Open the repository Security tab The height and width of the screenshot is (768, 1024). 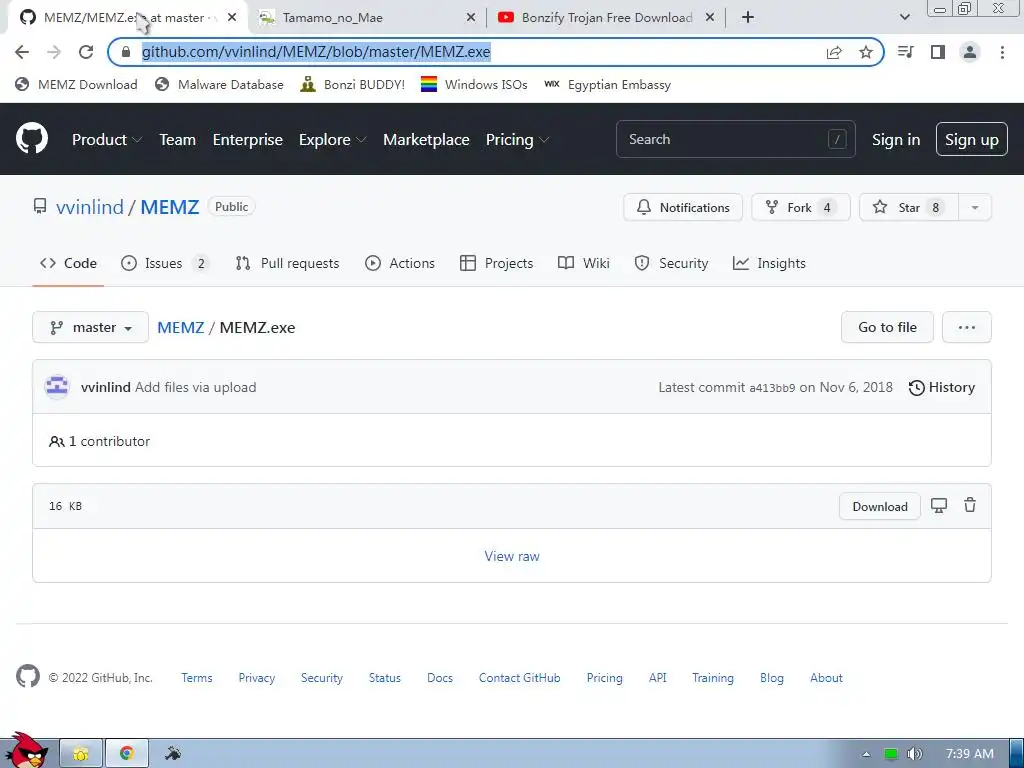point(671,263)
